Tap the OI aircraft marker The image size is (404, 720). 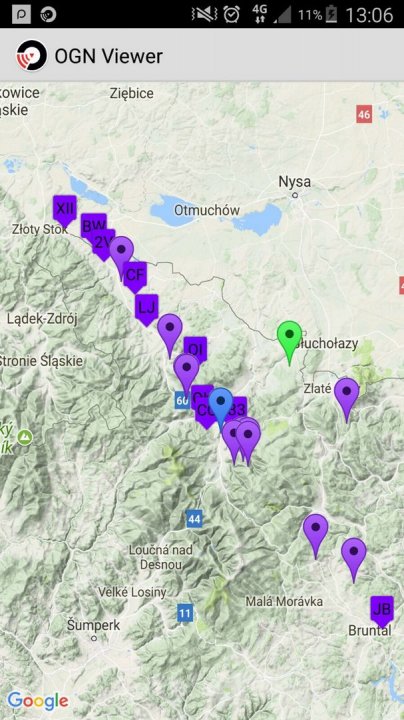[x=196, y=349]
